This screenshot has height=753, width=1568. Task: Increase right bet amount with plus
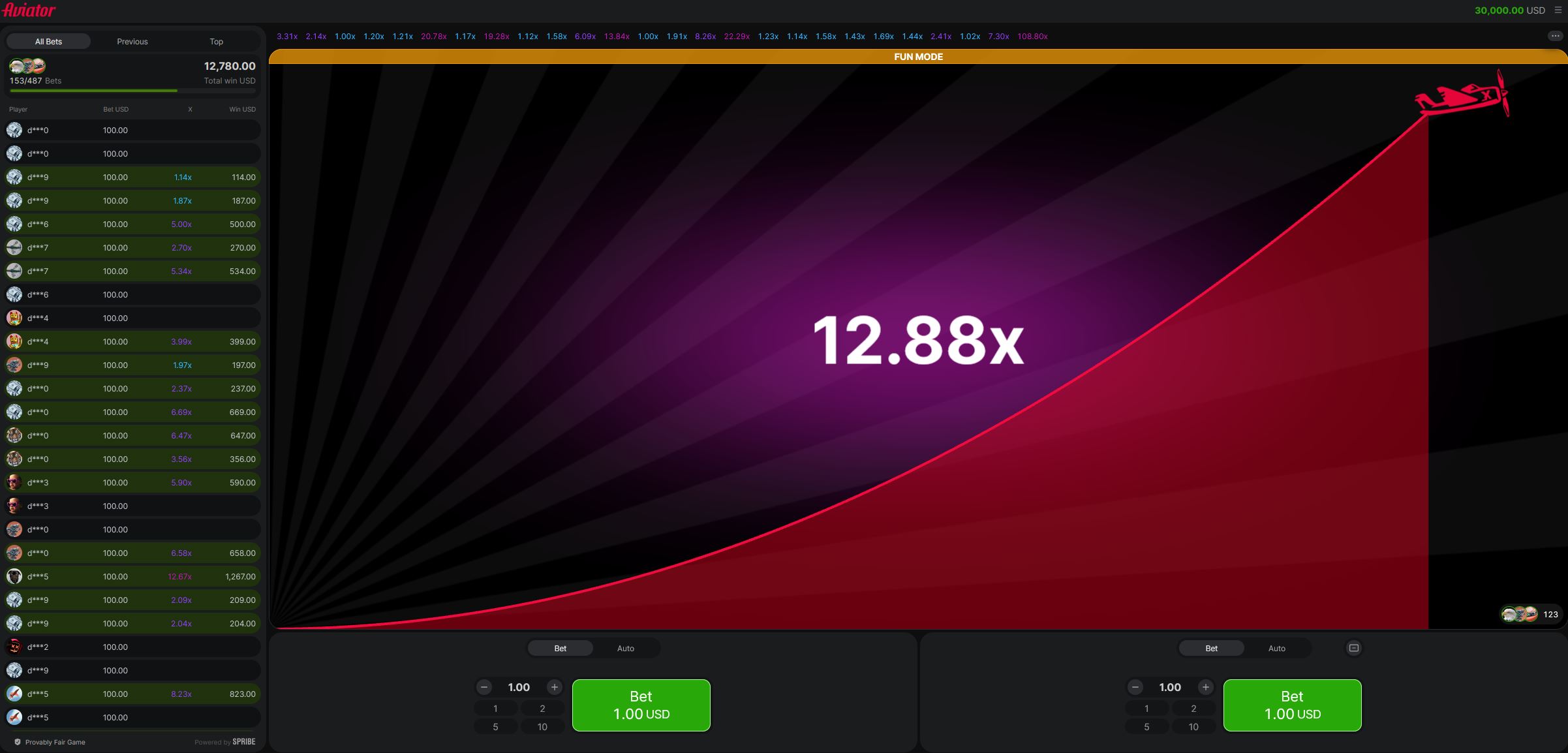[x=1206, y=687]
